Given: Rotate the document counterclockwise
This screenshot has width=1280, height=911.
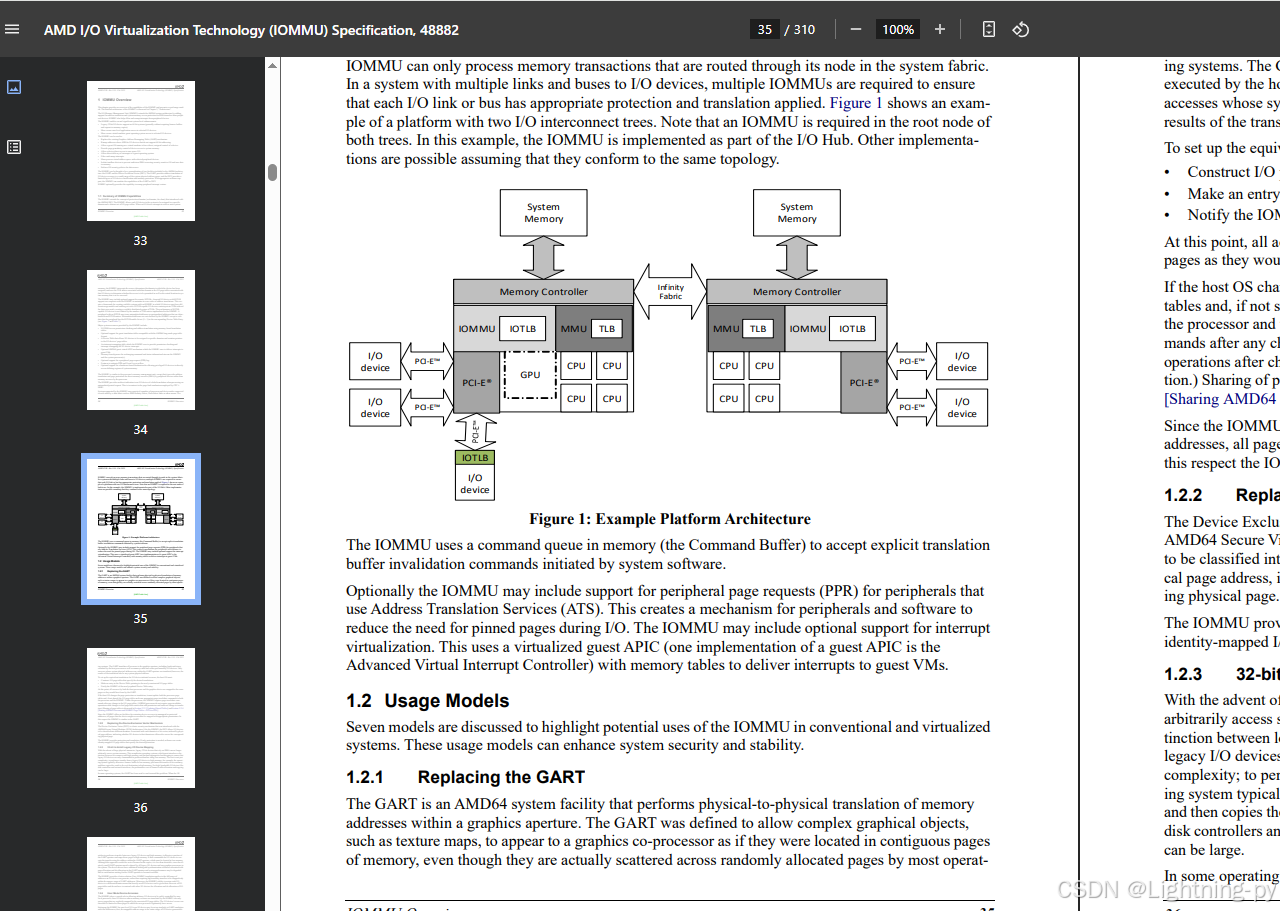Looking at the screenshot, I should [x=1021, y=30].
